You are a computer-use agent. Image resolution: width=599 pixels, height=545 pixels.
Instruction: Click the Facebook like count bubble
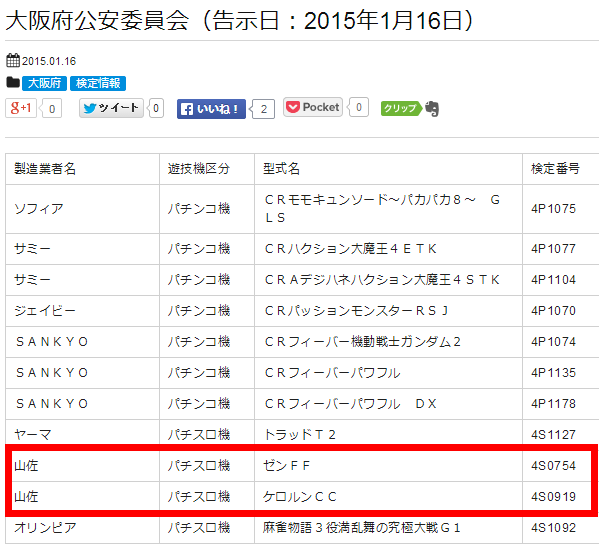[x=263, y=109]
